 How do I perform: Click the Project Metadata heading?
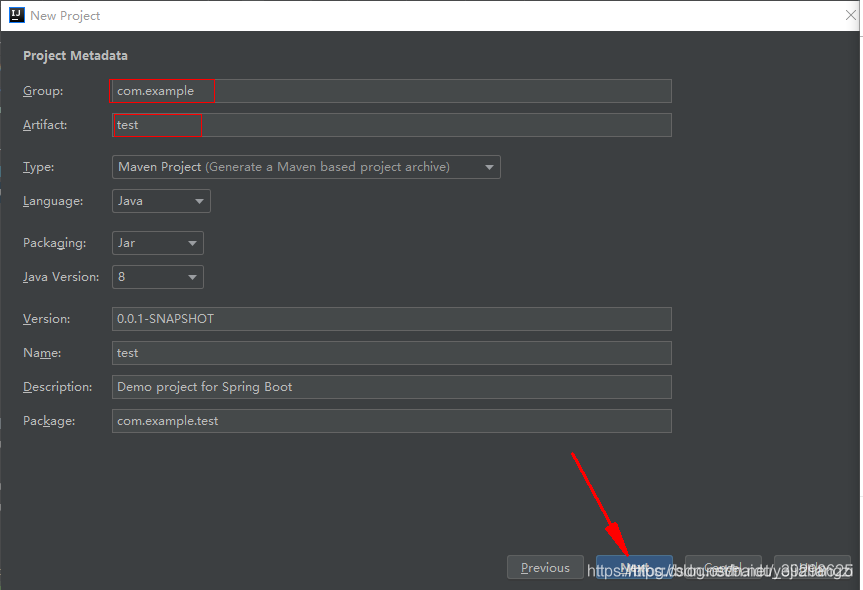[x=75, y=56]
